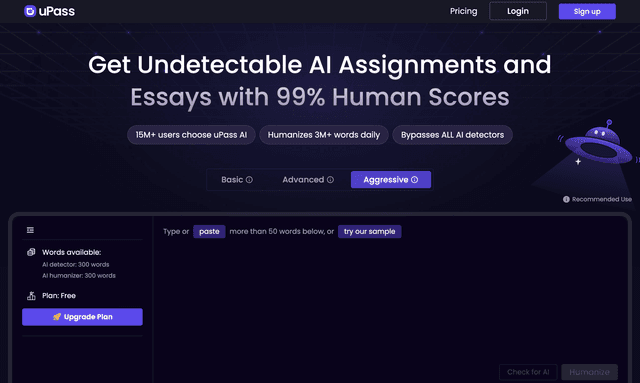The height and width of the screenshot is (383, 640).
Task: Click the AI humanizer: 300 words text
Action: tap(79, 276)
